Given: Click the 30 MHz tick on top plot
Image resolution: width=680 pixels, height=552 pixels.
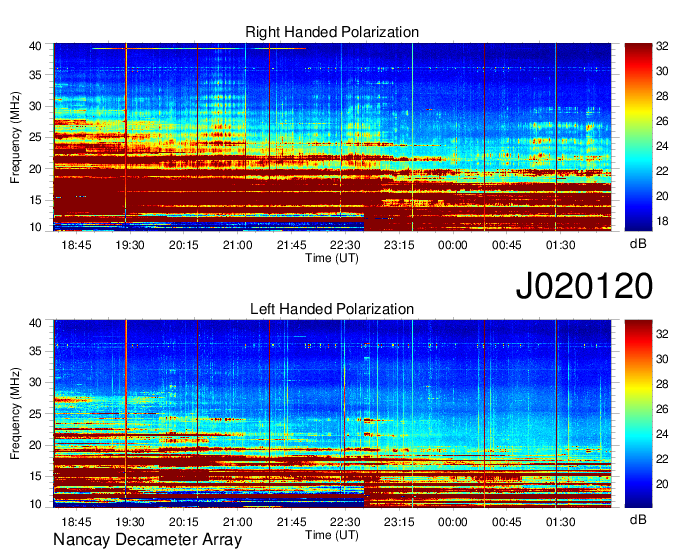Looking at the screenshot, I should click(36, 106).
